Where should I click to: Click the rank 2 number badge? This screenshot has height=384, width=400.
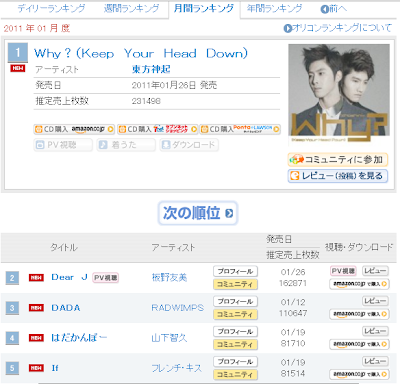pos(12,278)
